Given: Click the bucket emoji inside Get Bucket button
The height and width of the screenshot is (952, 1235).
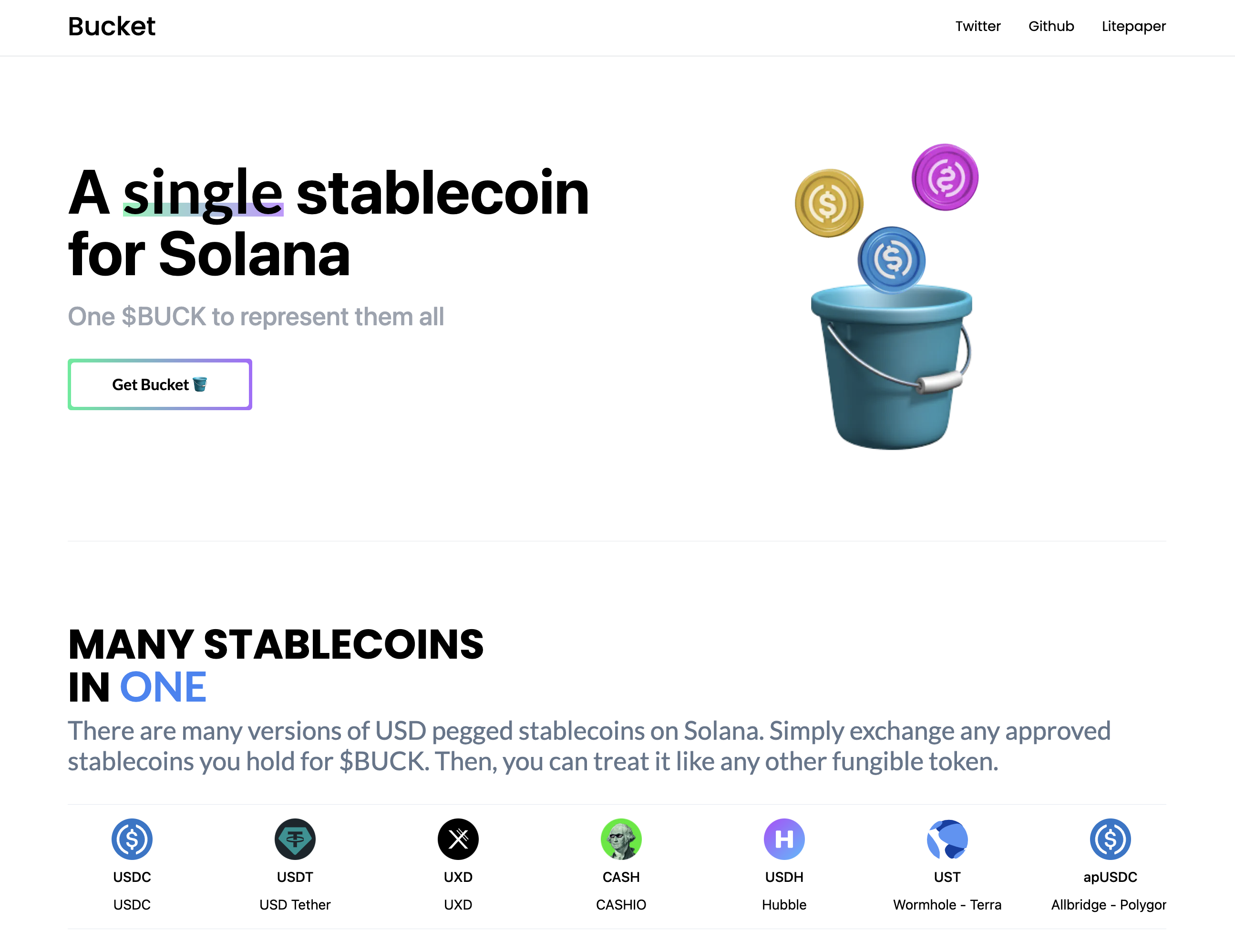Looking at the screenshot, I should point(201,384).
